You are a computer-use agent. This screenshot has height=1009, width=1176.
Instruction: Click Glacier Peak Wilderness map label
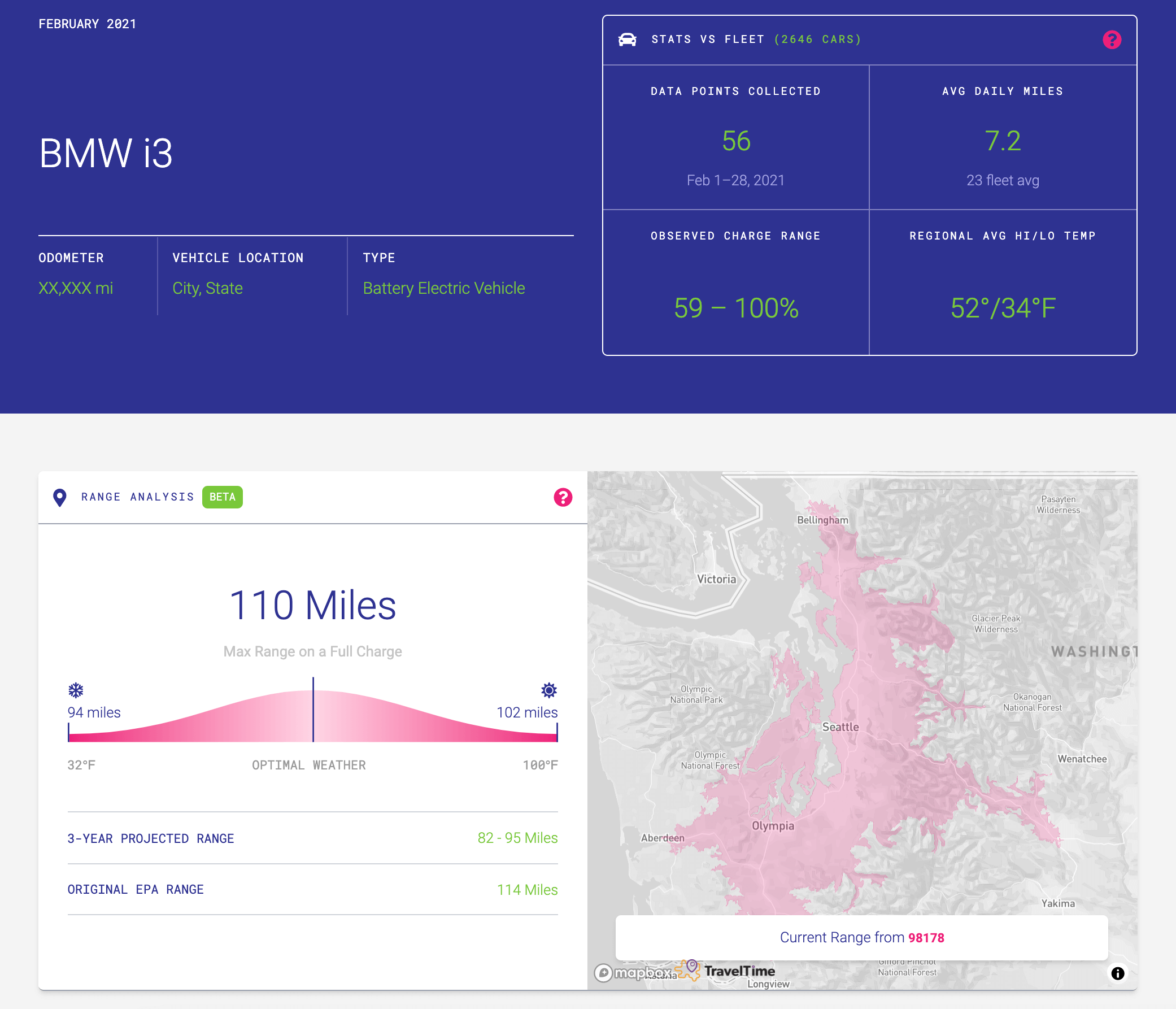pos(995,624)
